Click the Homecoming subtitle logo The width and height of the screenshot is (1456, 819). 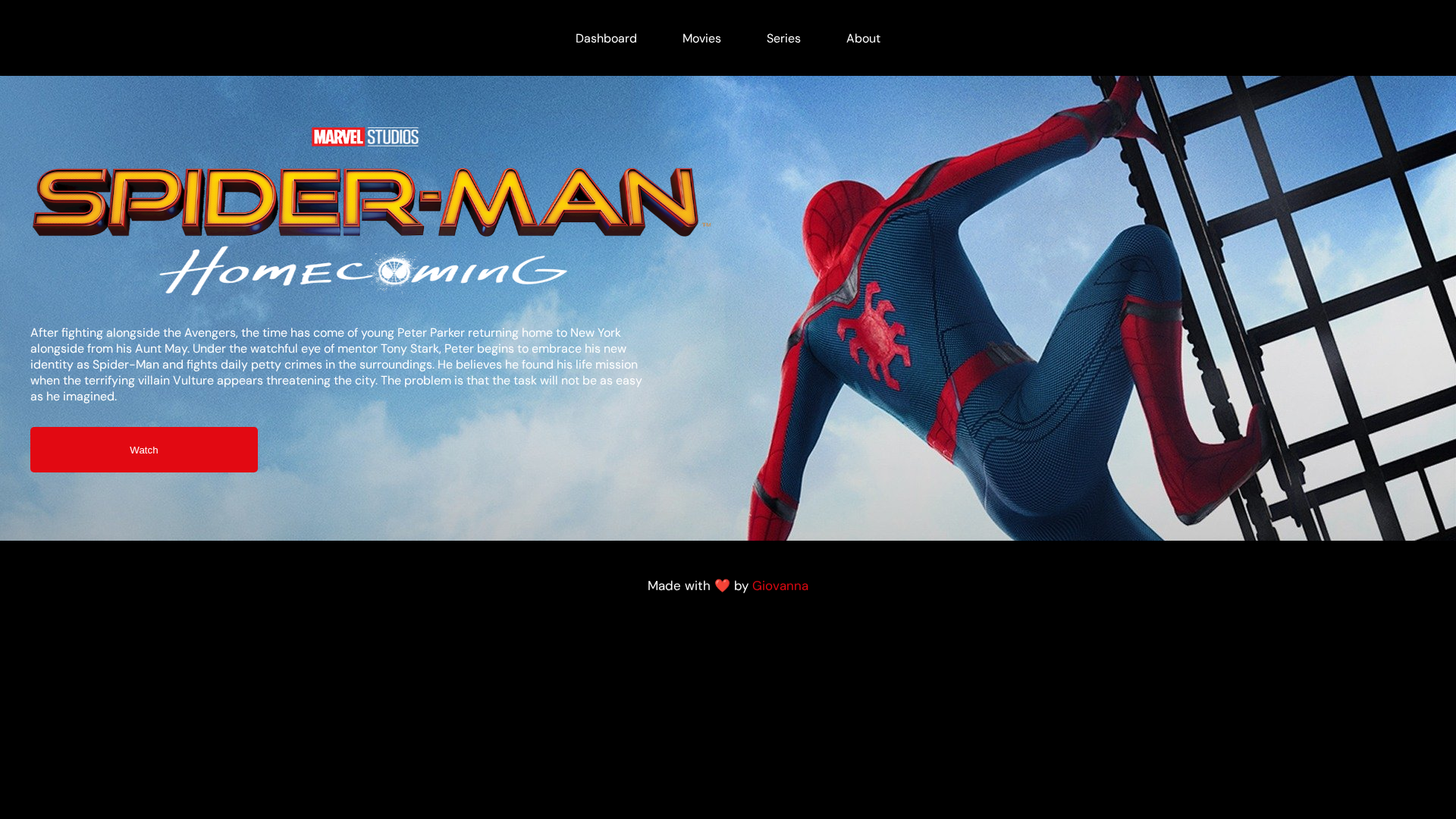pyautogui.click(x=364, y=271)
